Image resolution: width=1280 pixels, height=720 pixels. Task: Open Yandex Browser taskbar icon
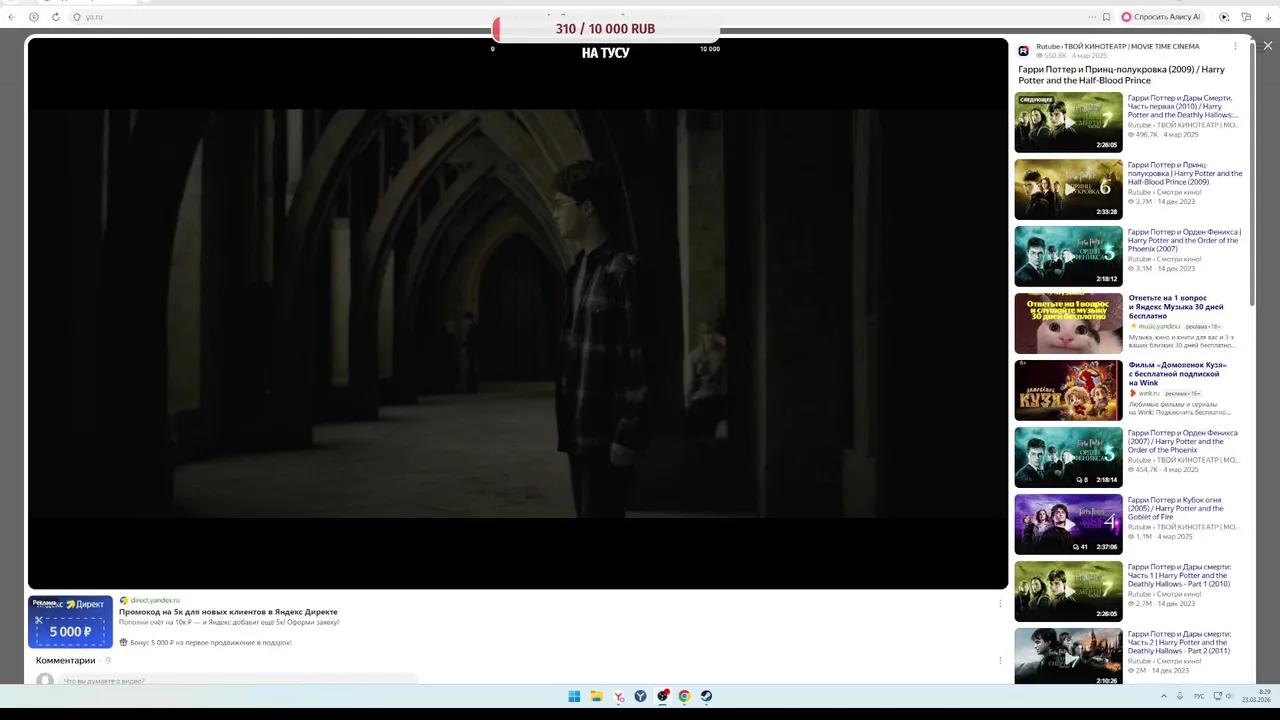point(641,696)
